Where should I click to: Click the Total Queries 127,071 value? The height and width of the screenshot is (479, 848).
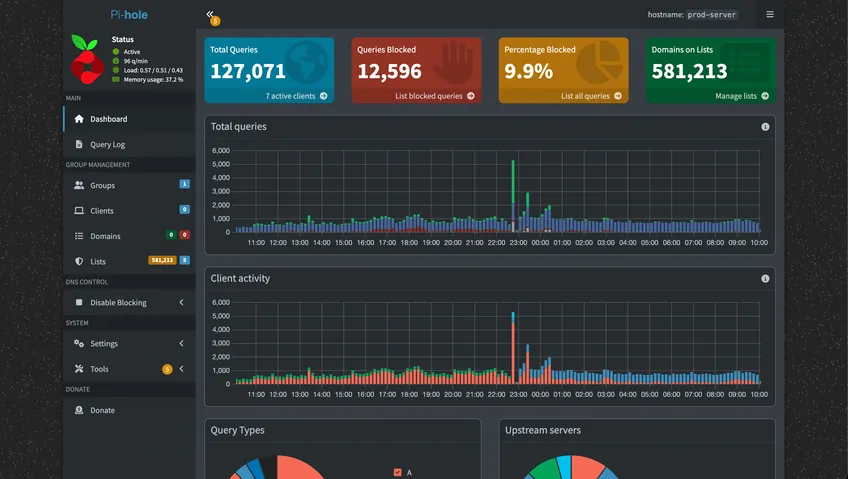tap(248, 71)
